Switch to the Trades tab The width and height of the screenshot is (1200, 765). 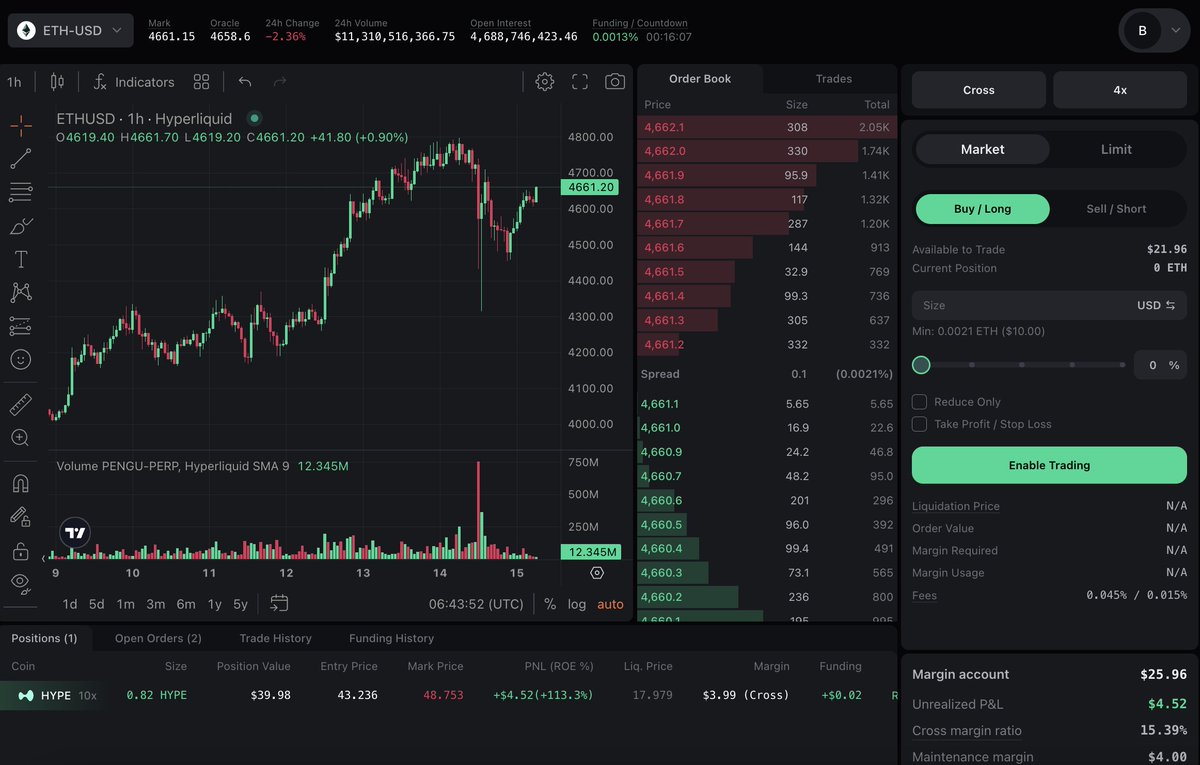click(832, 78)
